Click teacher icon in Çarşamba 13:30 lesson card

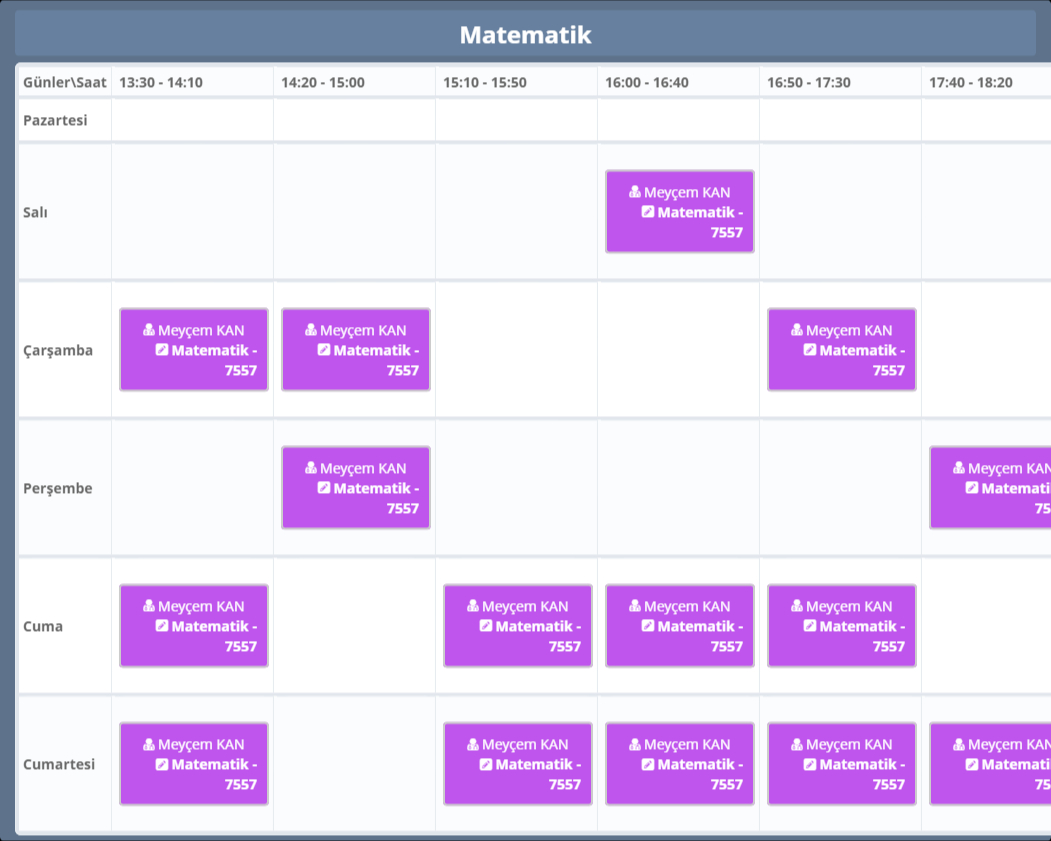[x=149, y=330]
